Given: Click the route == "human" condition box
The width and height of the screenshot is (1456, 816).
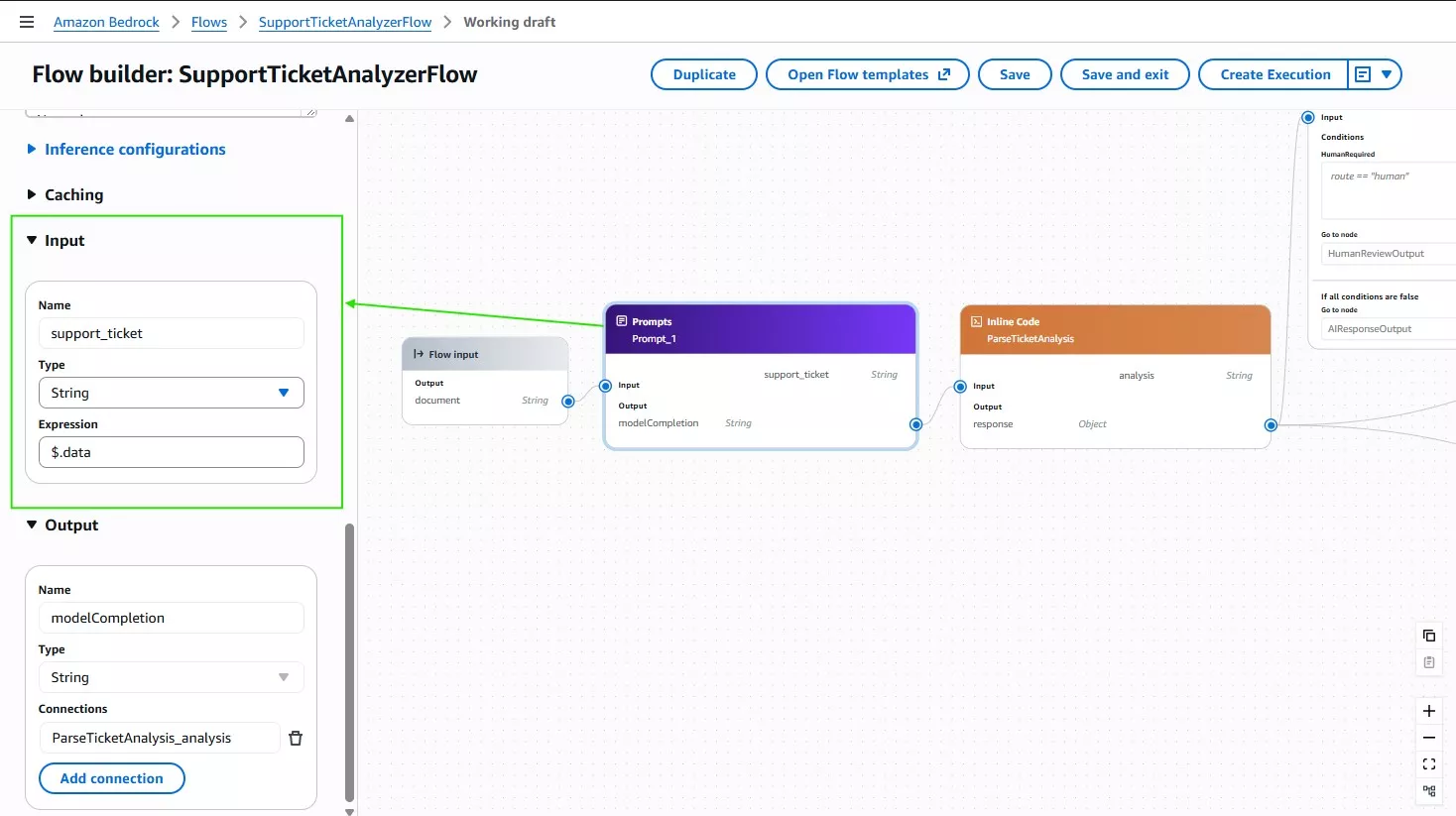Looking at the screenshot, I should coord(1390,191).
